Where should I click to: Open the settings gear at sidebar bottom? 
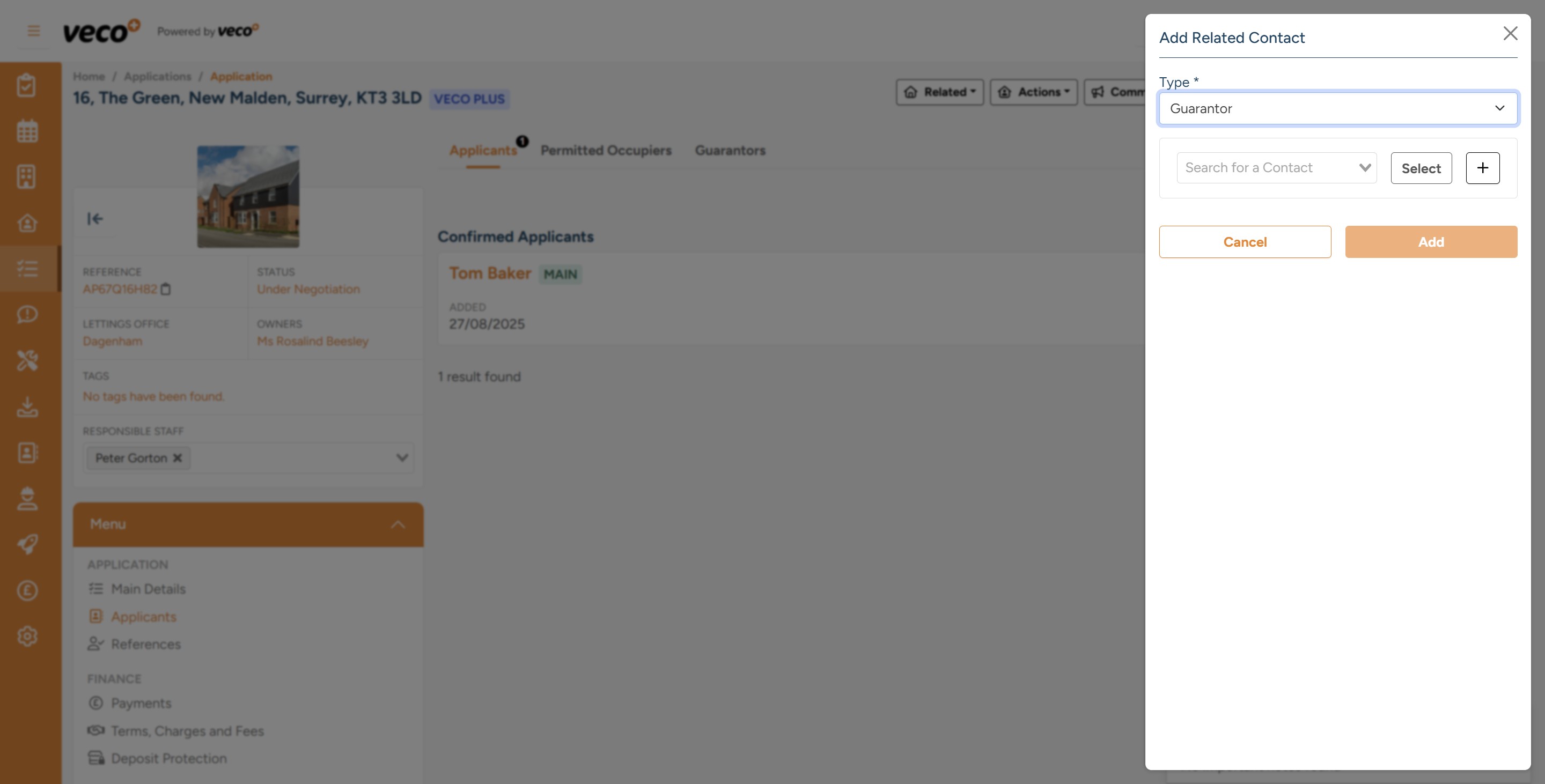pos(27,637)
